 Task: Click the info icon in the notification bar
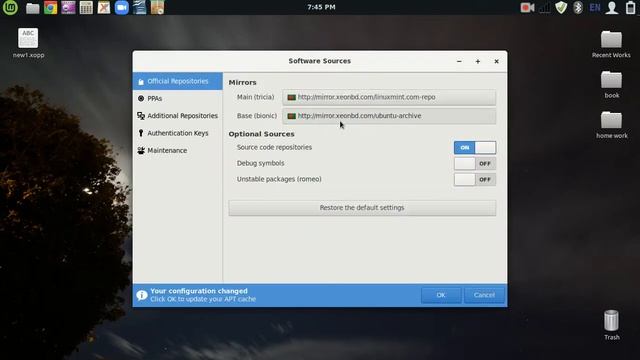pyautogui.click(x=142, y=295)
